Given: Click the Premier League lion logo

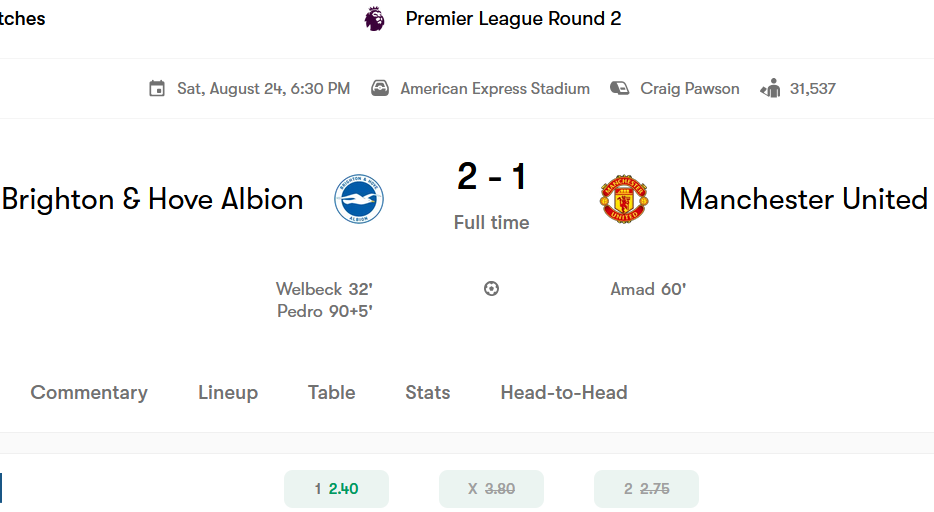Looking at the screenshot, I should 375,18.
